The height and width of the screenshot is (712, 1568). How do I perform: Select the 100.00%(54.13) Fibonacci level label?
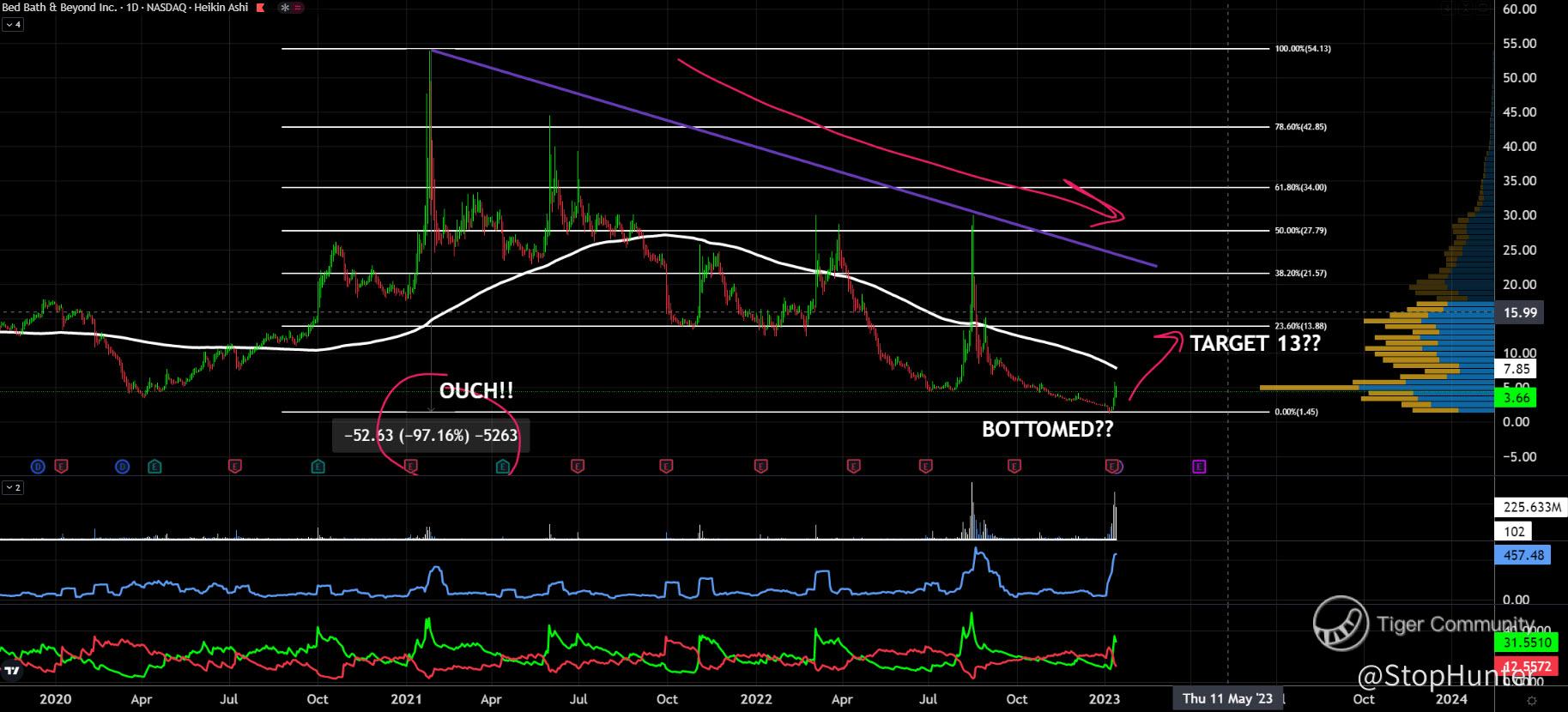point(1303,49)
